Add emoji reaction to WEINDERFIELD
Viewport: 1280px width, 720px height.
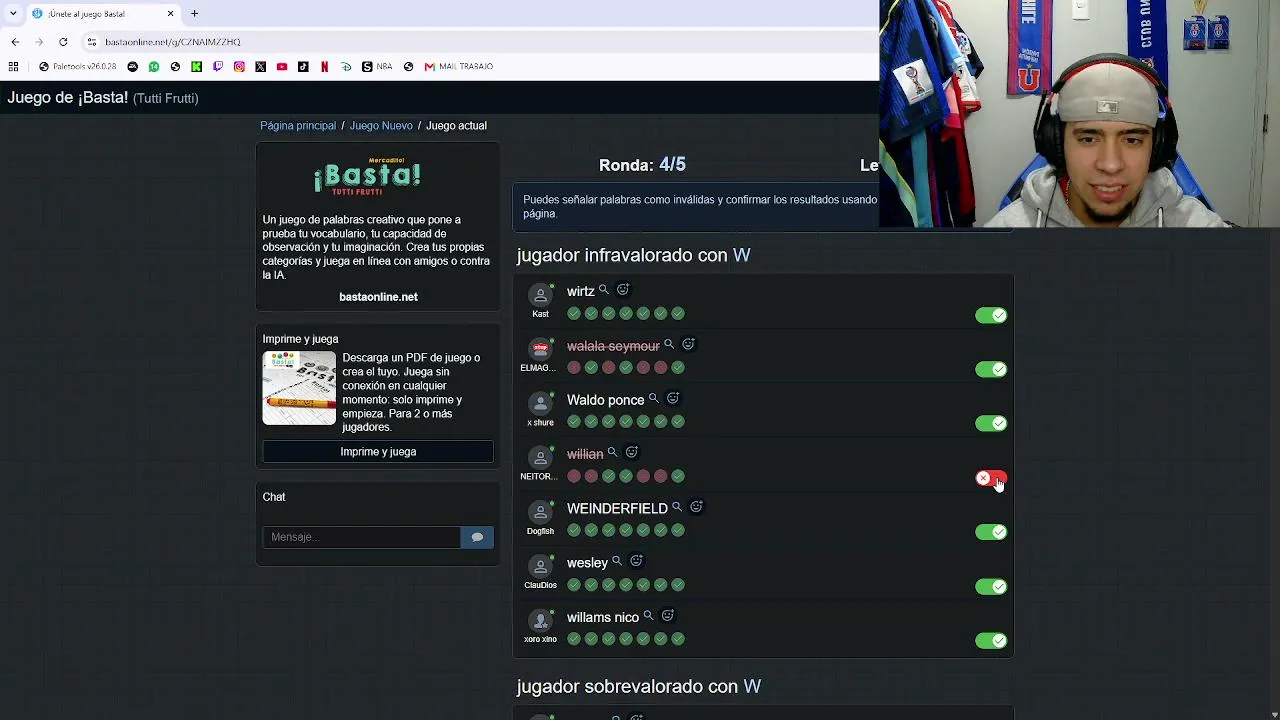click(x=696, y=507)
